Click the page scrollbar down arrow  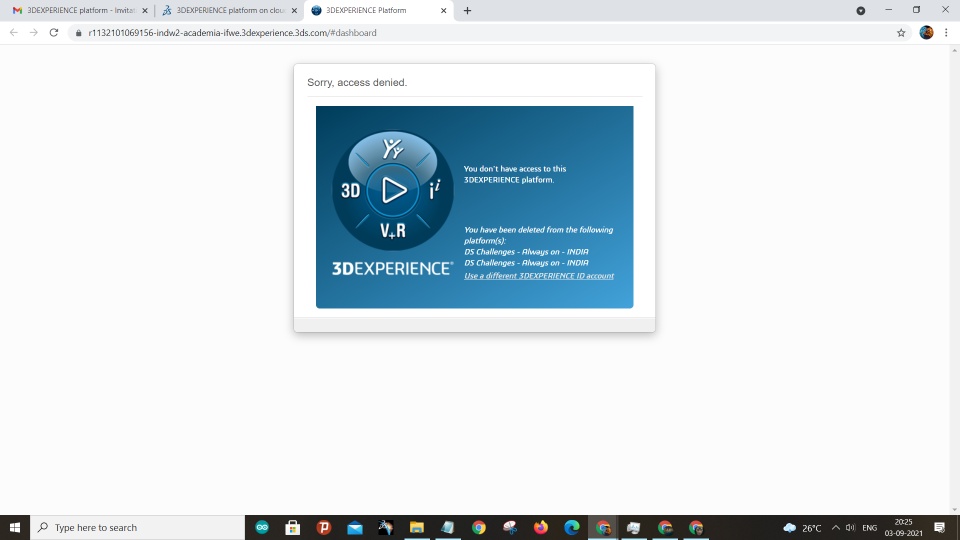click(954, 509)
